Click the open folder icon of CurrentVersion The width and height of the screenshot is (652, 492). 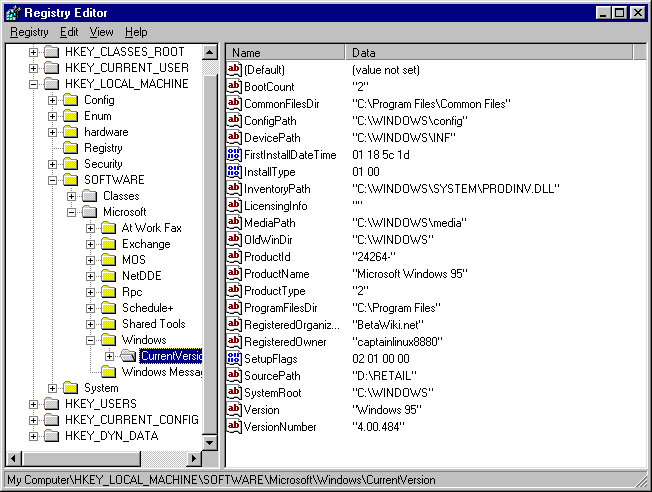point(128,356)
